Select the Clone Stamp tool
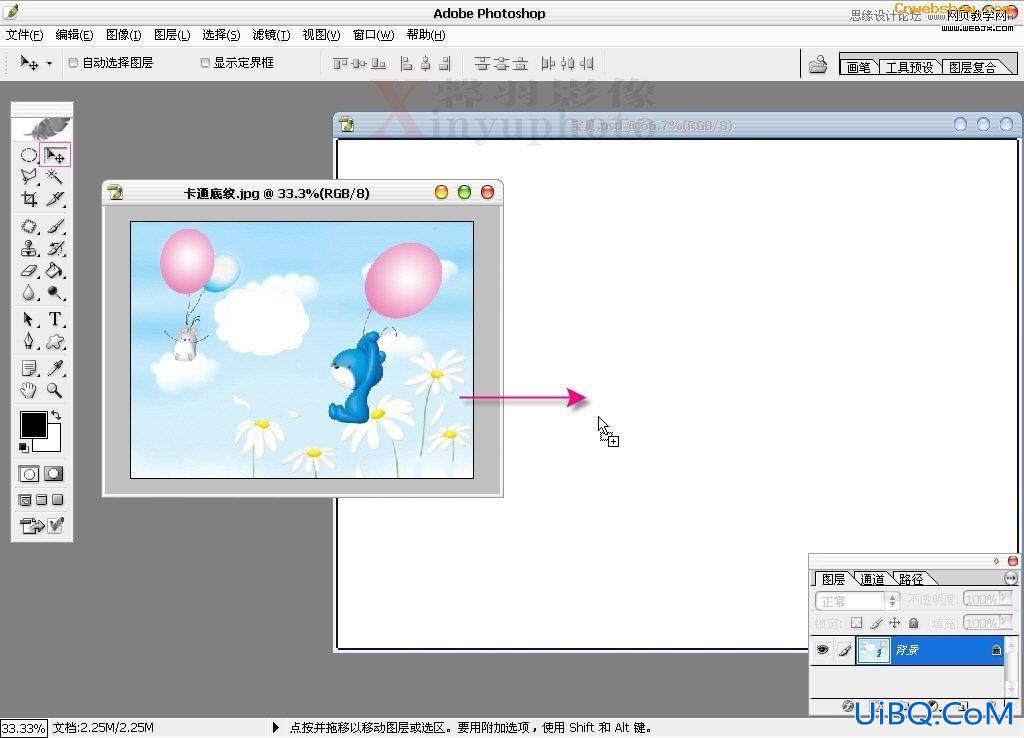1024x738 pixels. [x=28, y=249]
